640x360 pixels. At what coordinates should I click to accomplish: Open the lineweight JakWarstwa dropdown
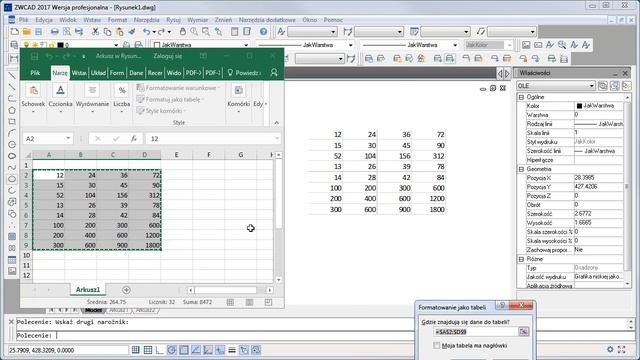point(455,45)
